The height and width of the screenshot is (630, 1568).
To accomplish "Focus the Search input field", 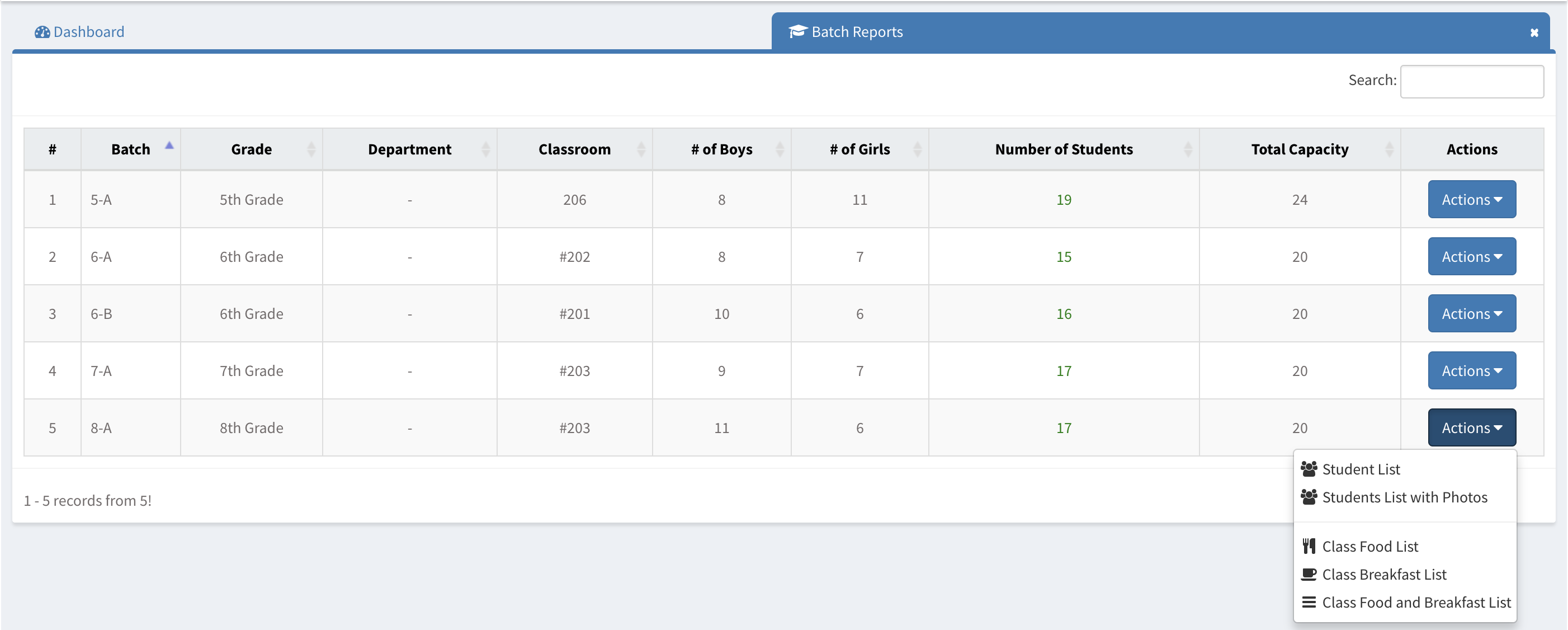I will [1471, 82].
